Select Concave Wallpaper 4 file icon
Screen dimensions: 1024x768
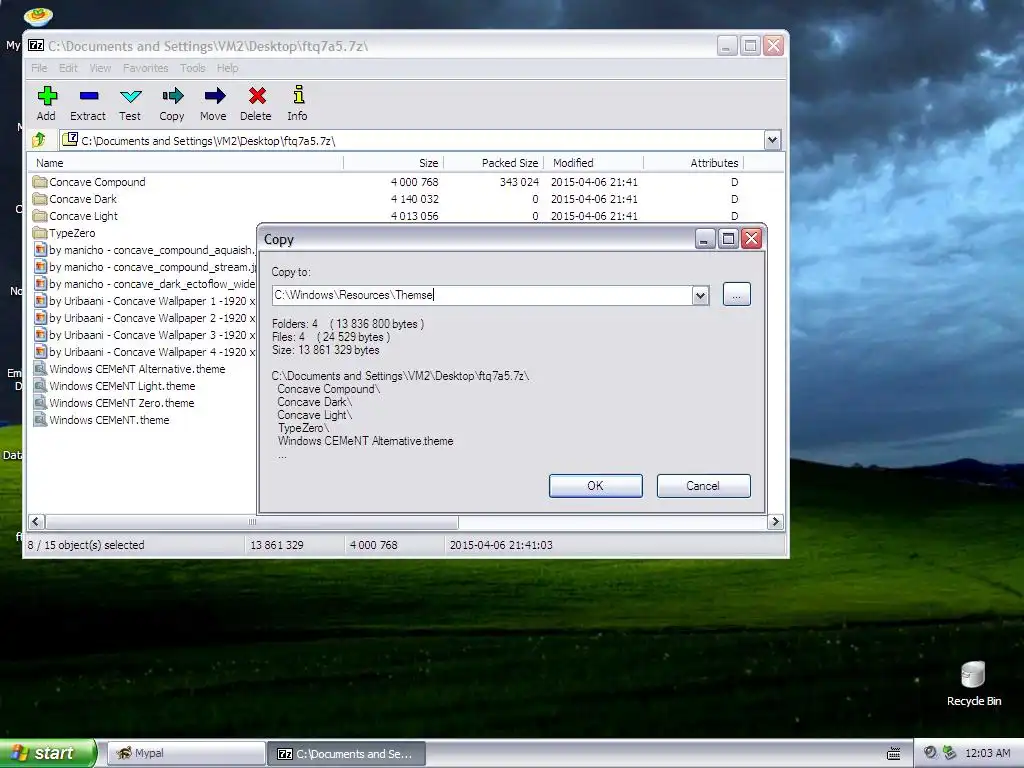coord(40,351)
